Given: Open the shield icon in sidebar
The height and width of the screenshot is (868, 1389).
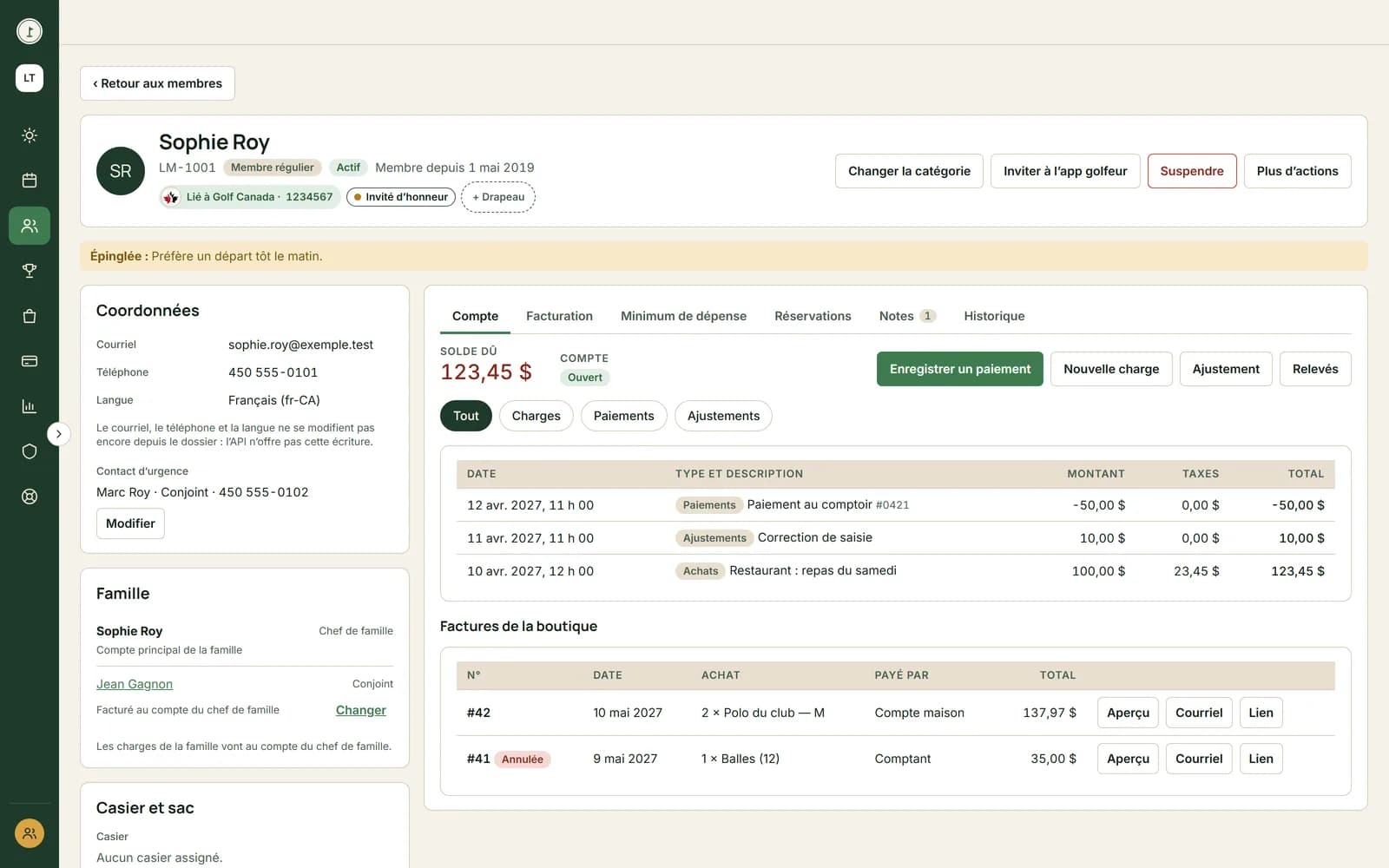Looking at the screenshot, I should click(30, 451).
